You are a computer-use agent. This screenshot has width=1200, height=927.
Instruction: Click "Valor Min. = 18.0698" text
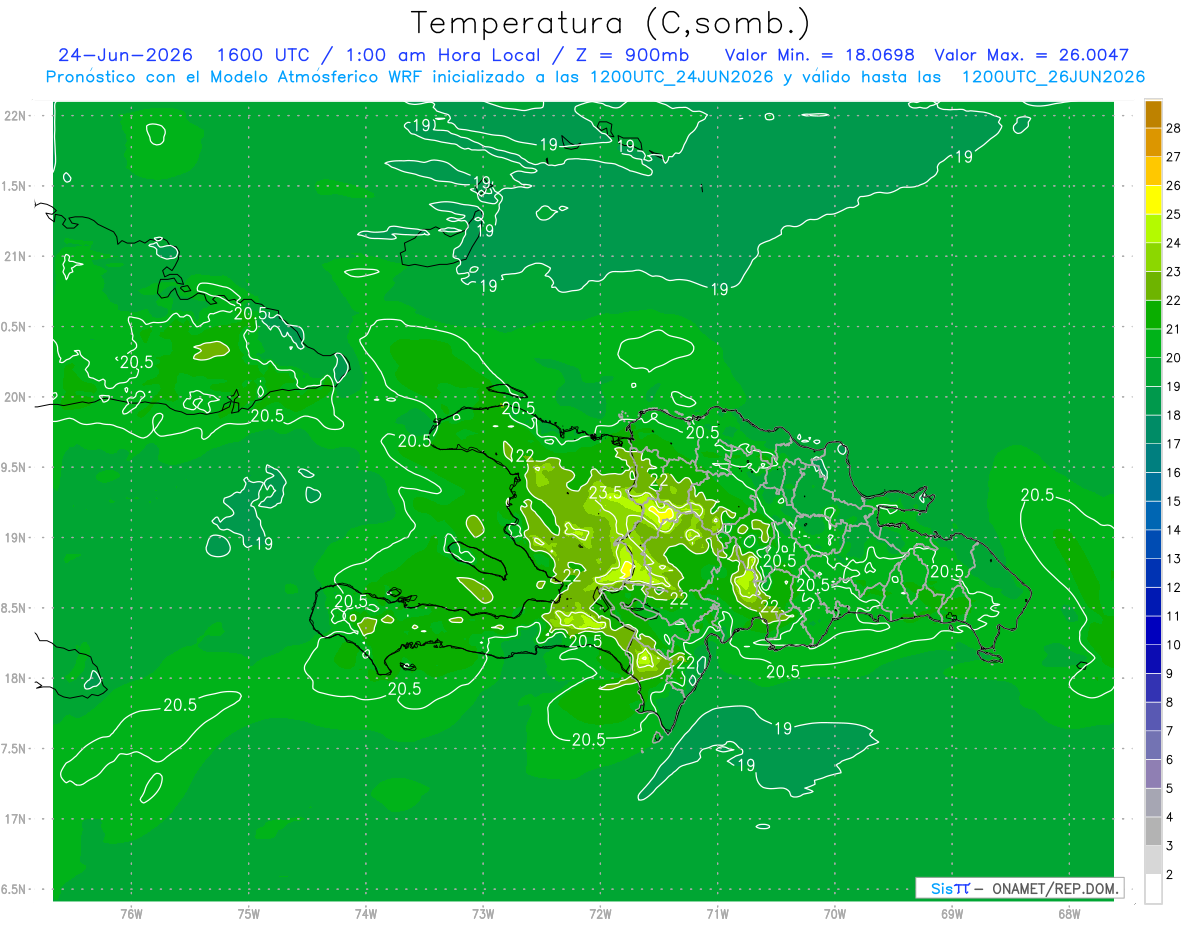point(819,55)
